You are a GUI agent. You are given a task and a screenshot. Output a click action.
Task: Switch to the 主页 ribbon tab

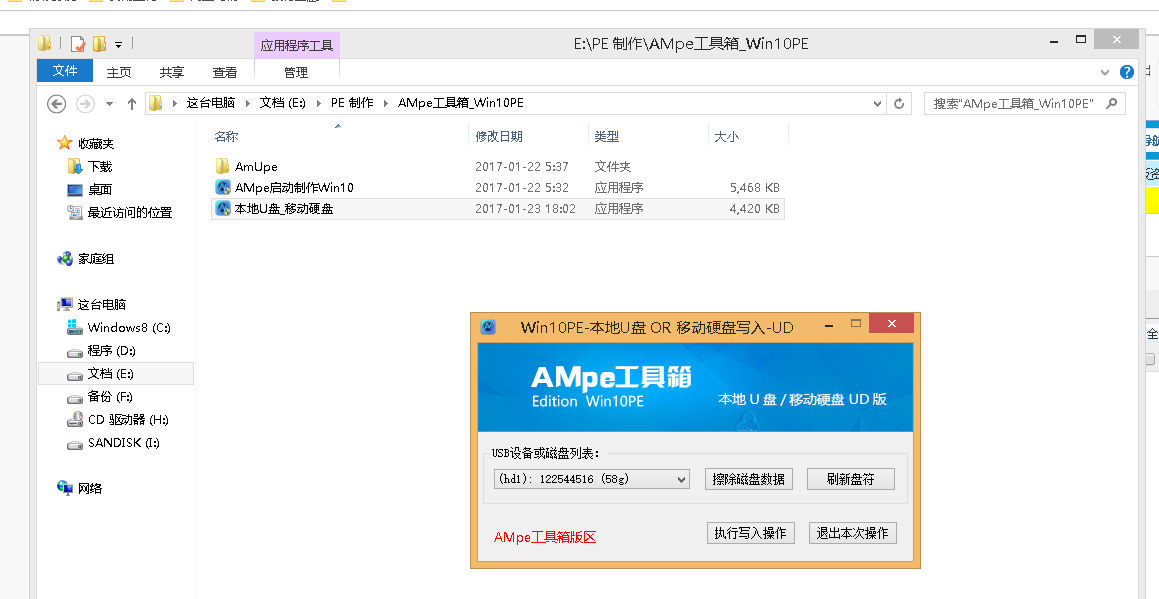point(119,72)
